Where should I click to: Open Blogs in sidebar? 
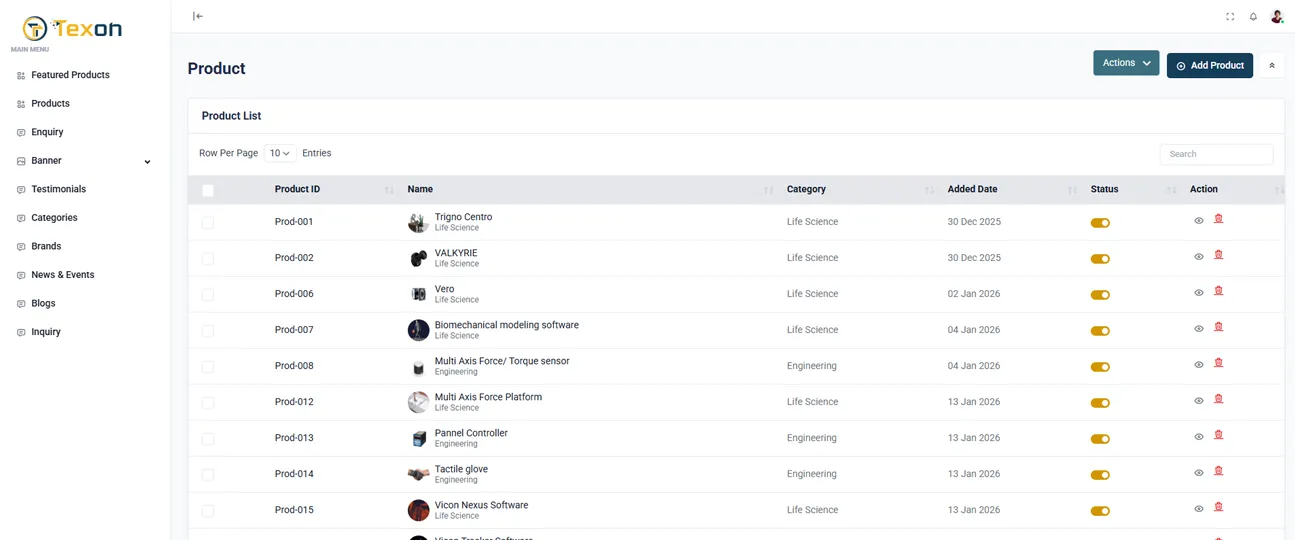click(x=43, y=303)
